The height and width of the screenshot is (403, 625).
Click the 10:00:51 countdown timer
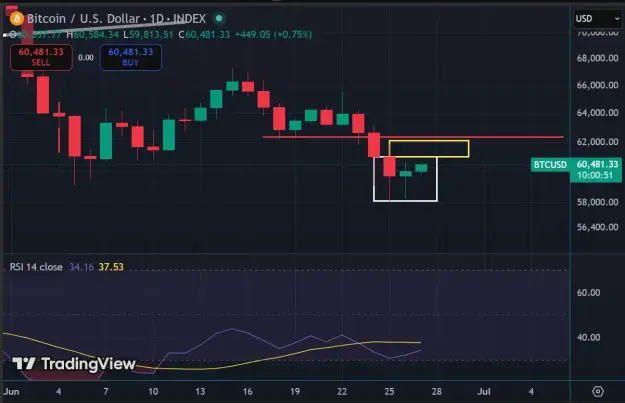tap(595, 175)
